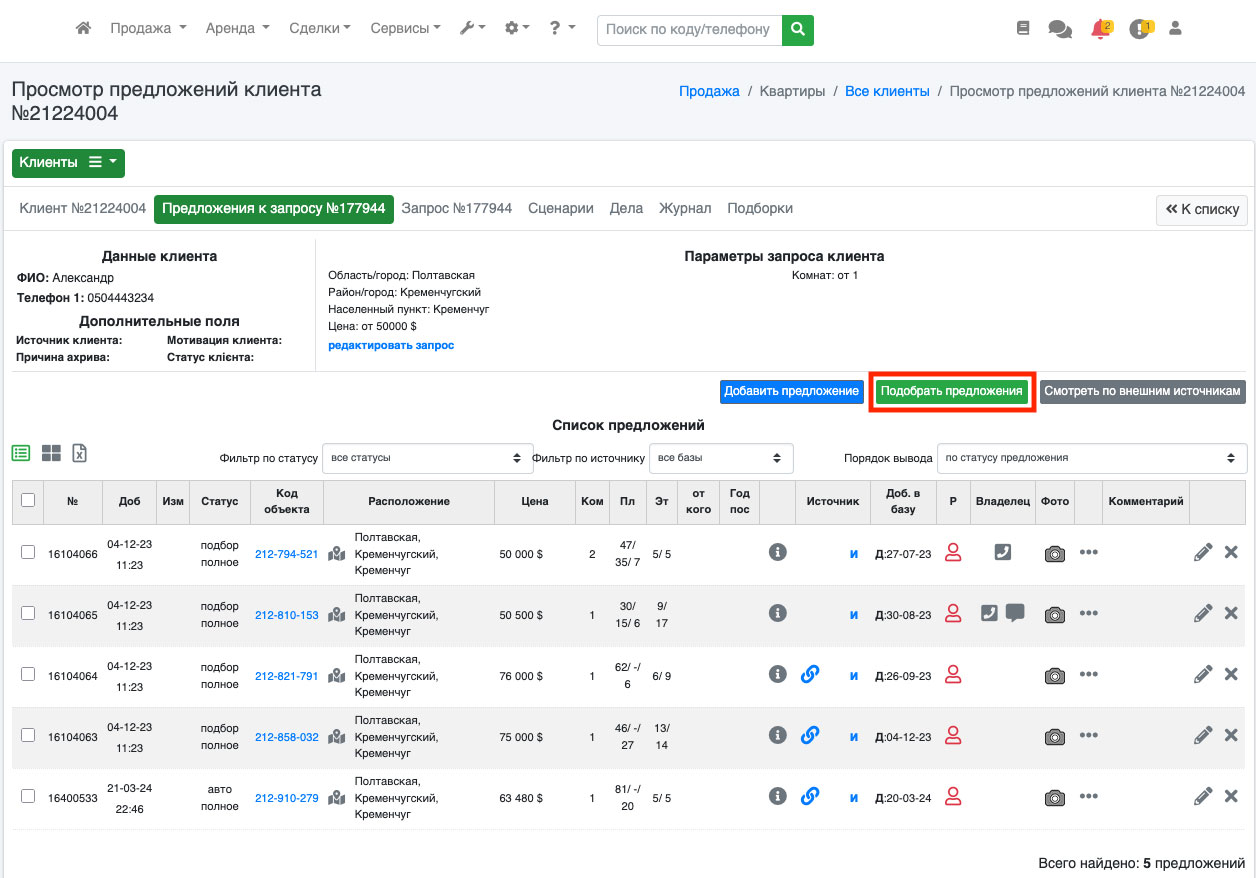Toggle the select-all checkbox in table header

[x=28, y=500]
